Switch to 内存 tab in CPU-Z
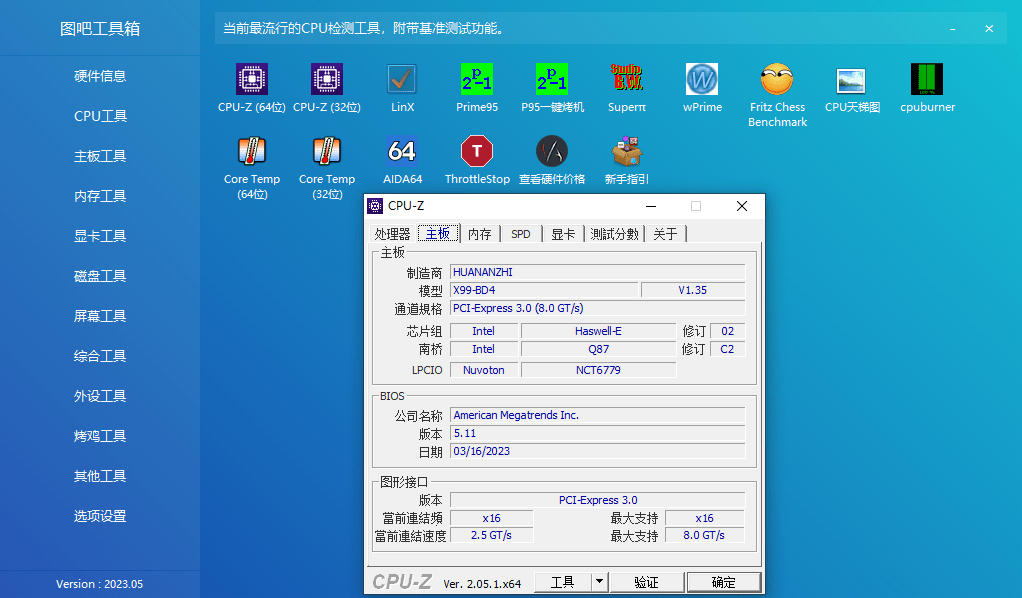The width and height of the screenshot is (1022, 598). point(480,234)
